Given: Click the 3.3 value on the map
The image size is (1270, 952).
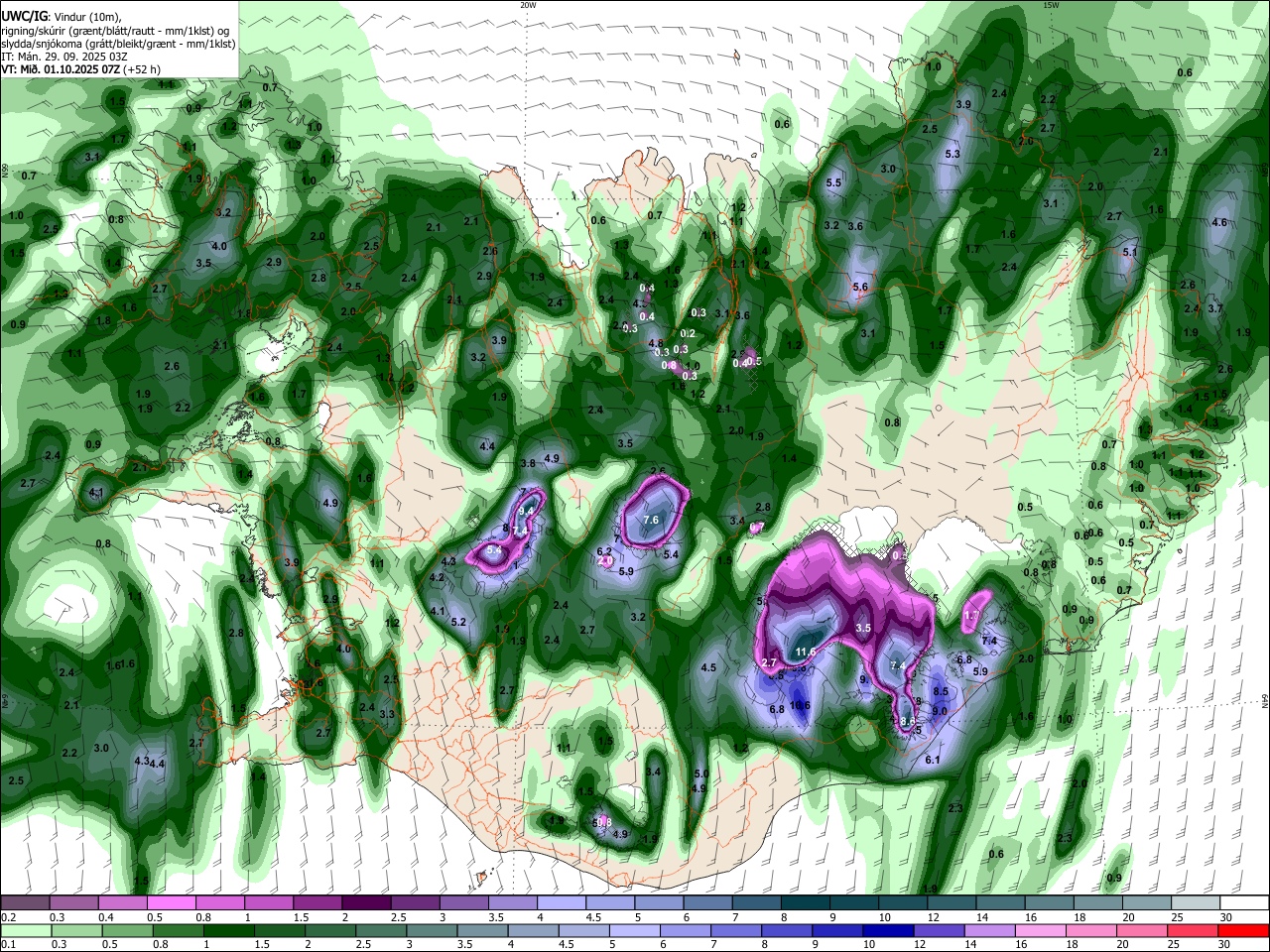Looking at the screenshot, I should [x=387, y=714].
